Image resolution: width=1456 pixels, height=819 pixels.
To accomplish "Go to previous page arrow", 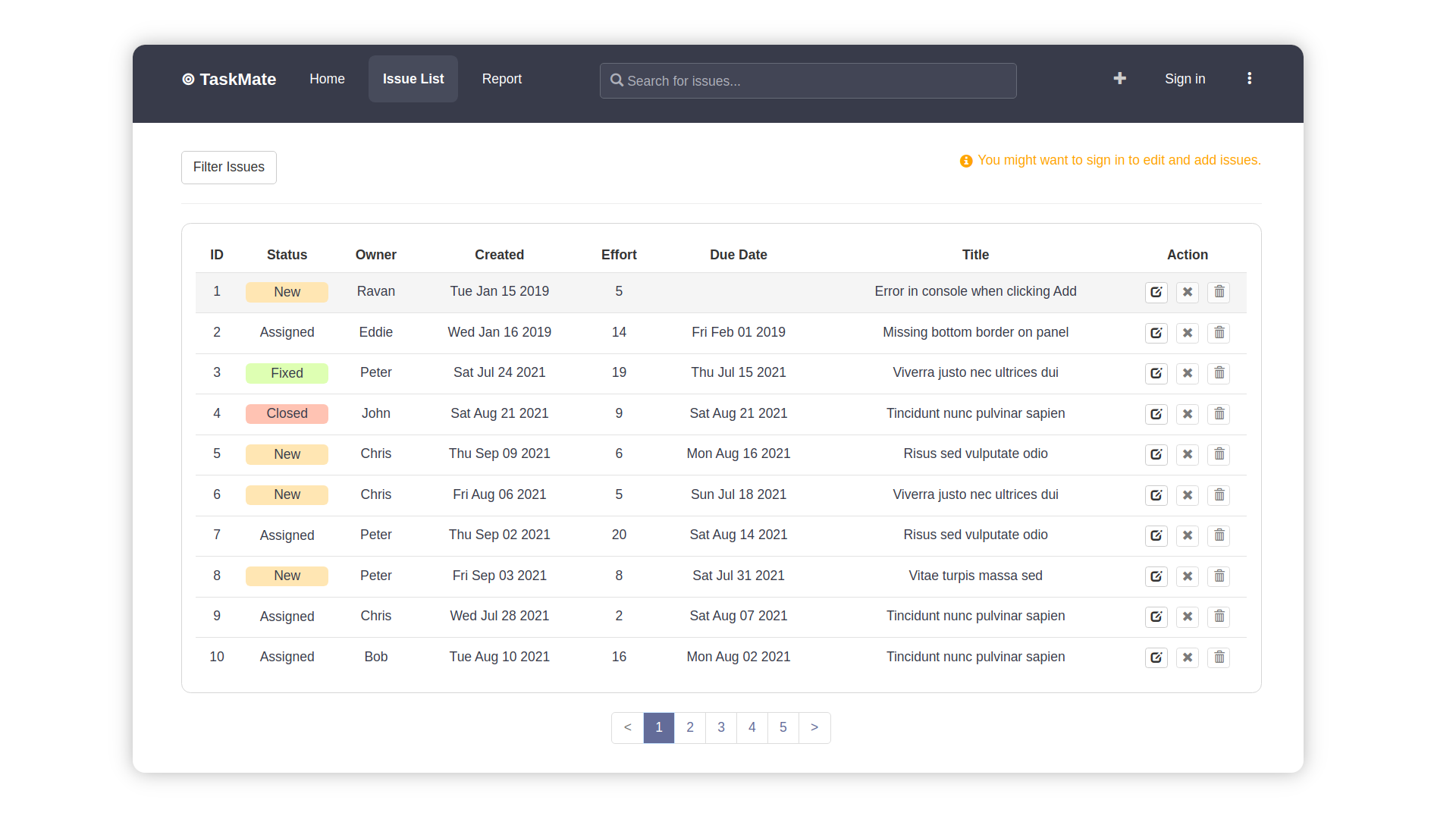I will coord(627,727).
